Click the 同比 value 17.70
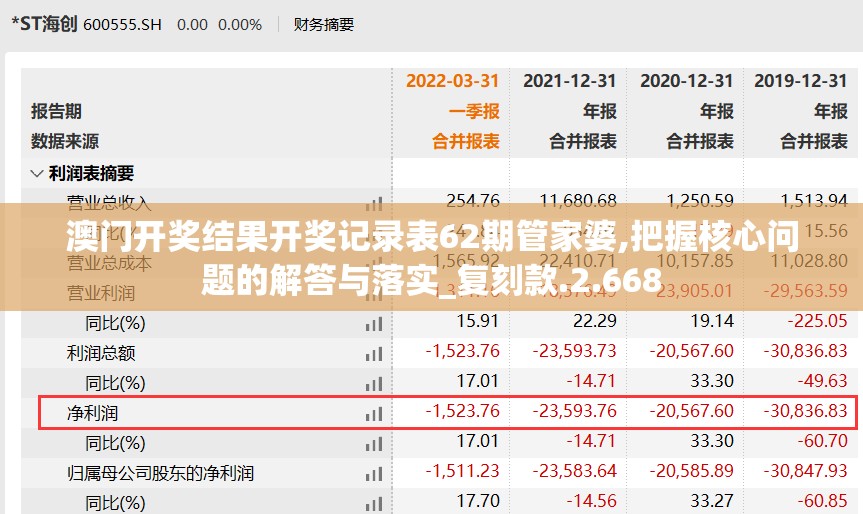863x514 pixels. (x=478, y=501)
